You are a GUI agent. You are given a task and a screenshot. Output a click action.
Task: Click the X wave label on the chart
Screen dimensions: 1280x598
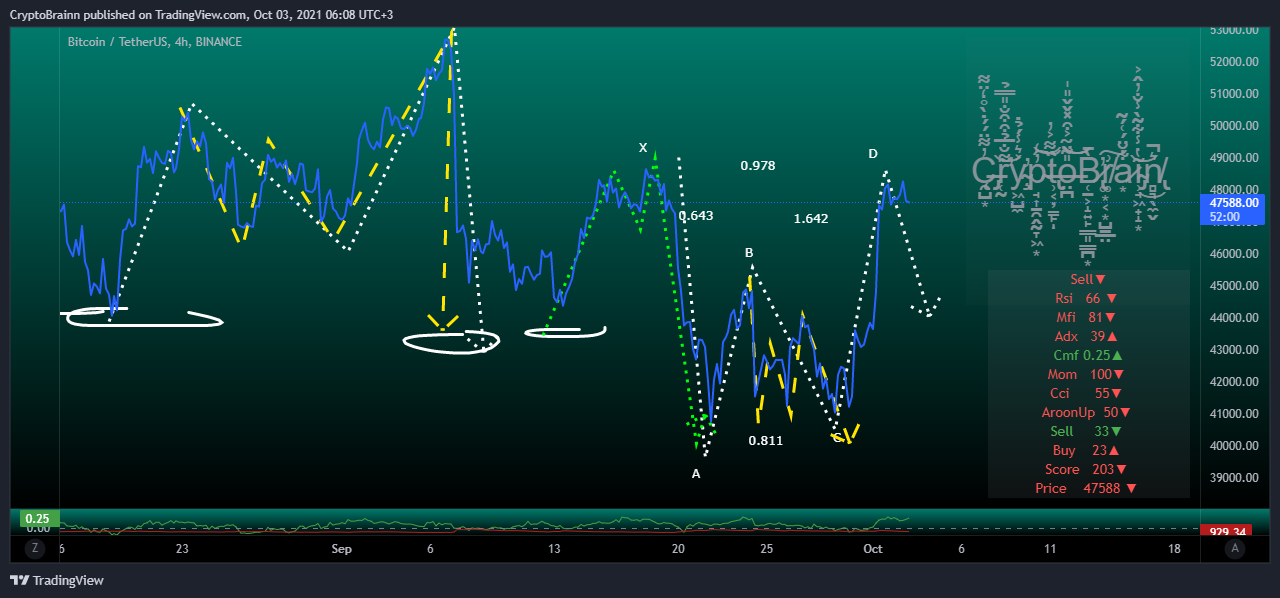(643, 147)
